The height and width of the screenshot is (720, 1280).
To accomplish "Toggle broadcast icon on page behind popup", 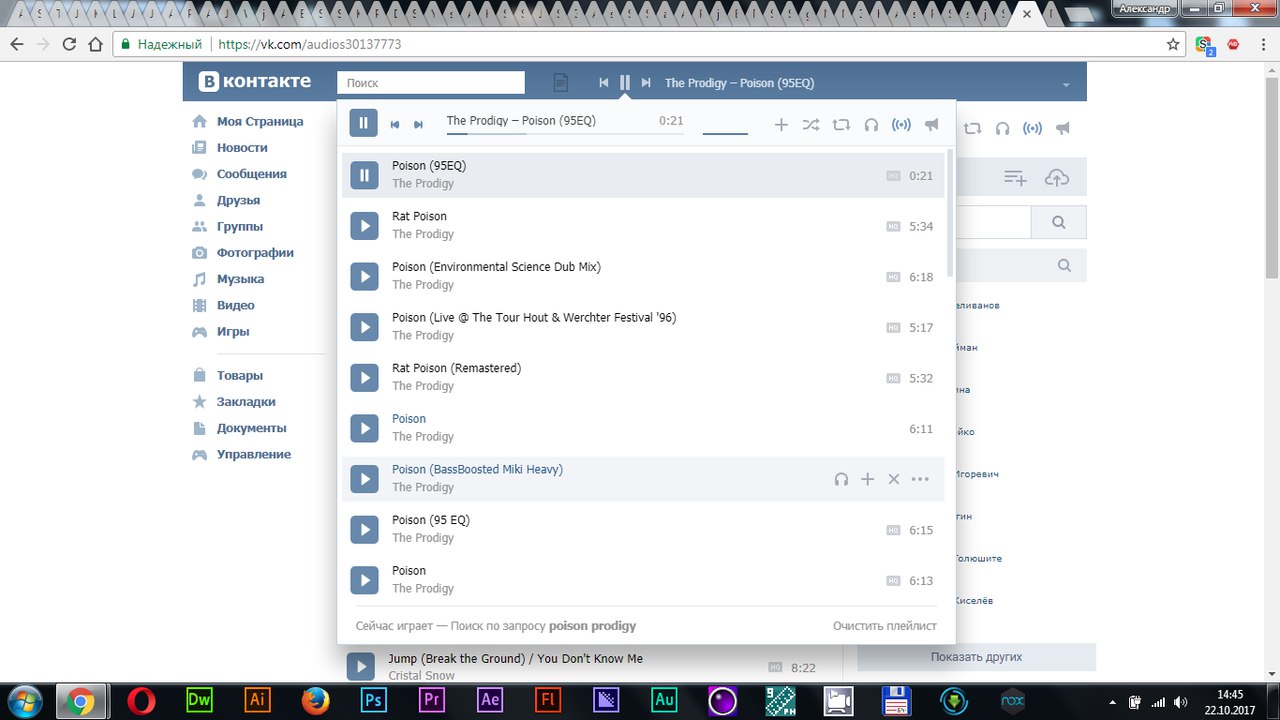I will tap(1033, 128).
